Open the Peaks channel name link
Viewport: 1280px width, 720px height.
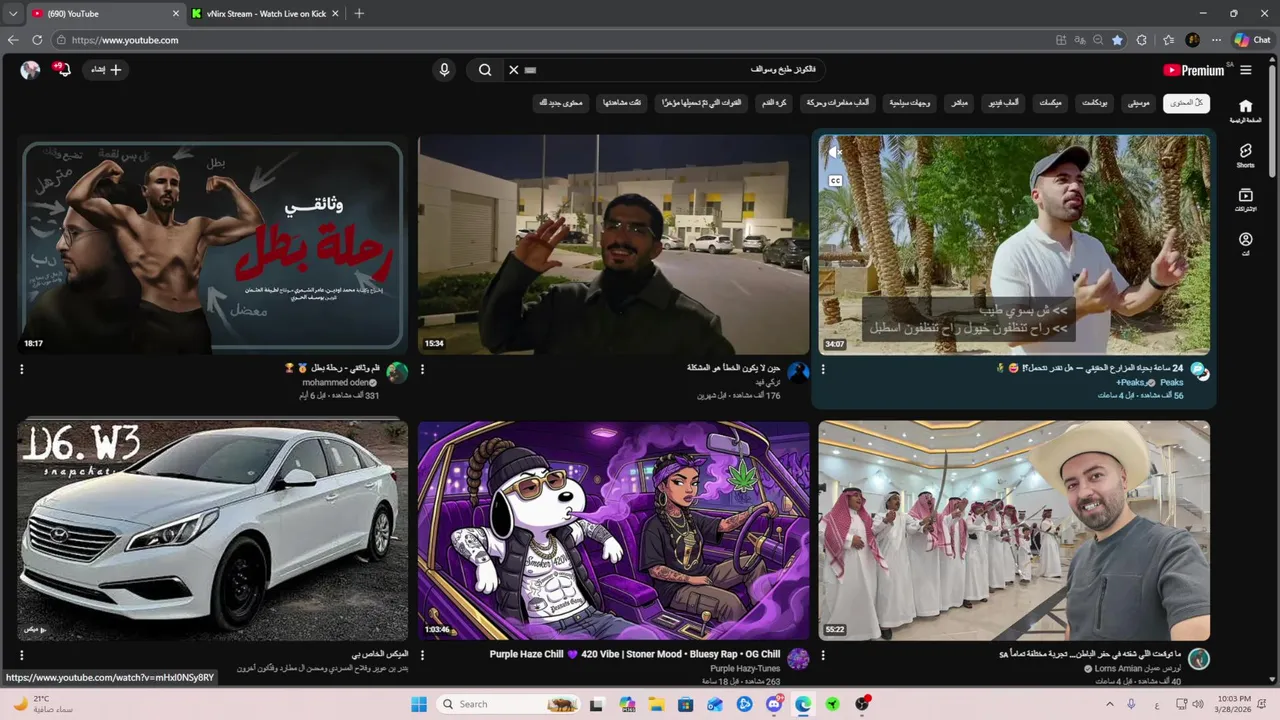[1171, 382]
